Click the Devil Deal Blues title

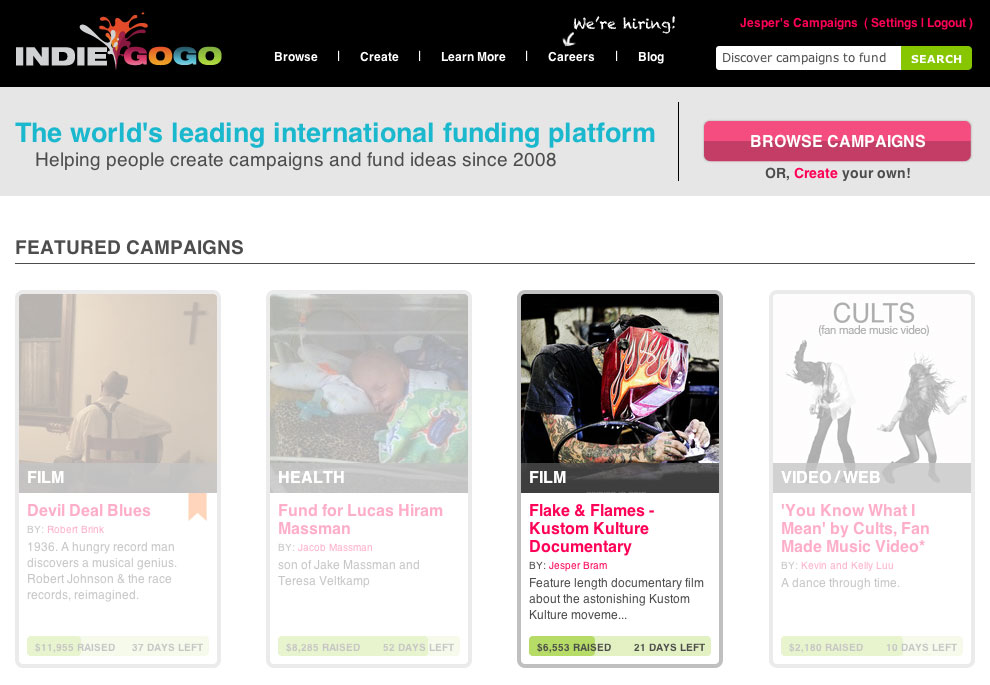(x=88, y=510)
